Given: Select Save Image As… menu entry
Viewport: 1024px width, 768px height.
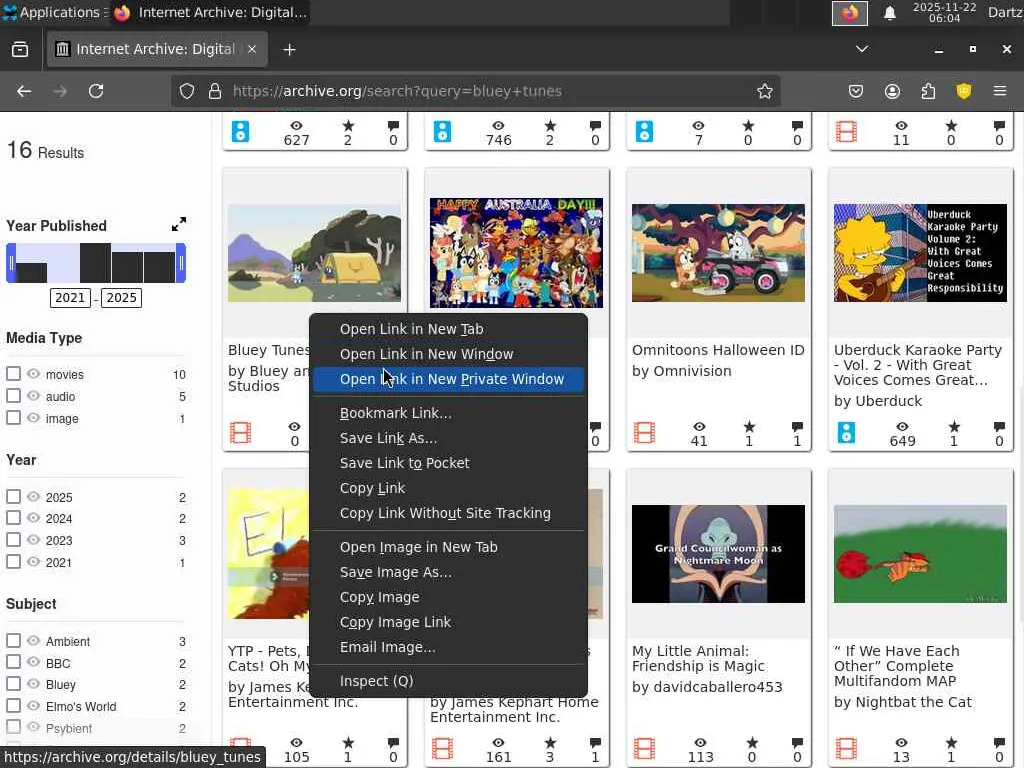Looking at the screenshot, I should click(x=448, y=572).
